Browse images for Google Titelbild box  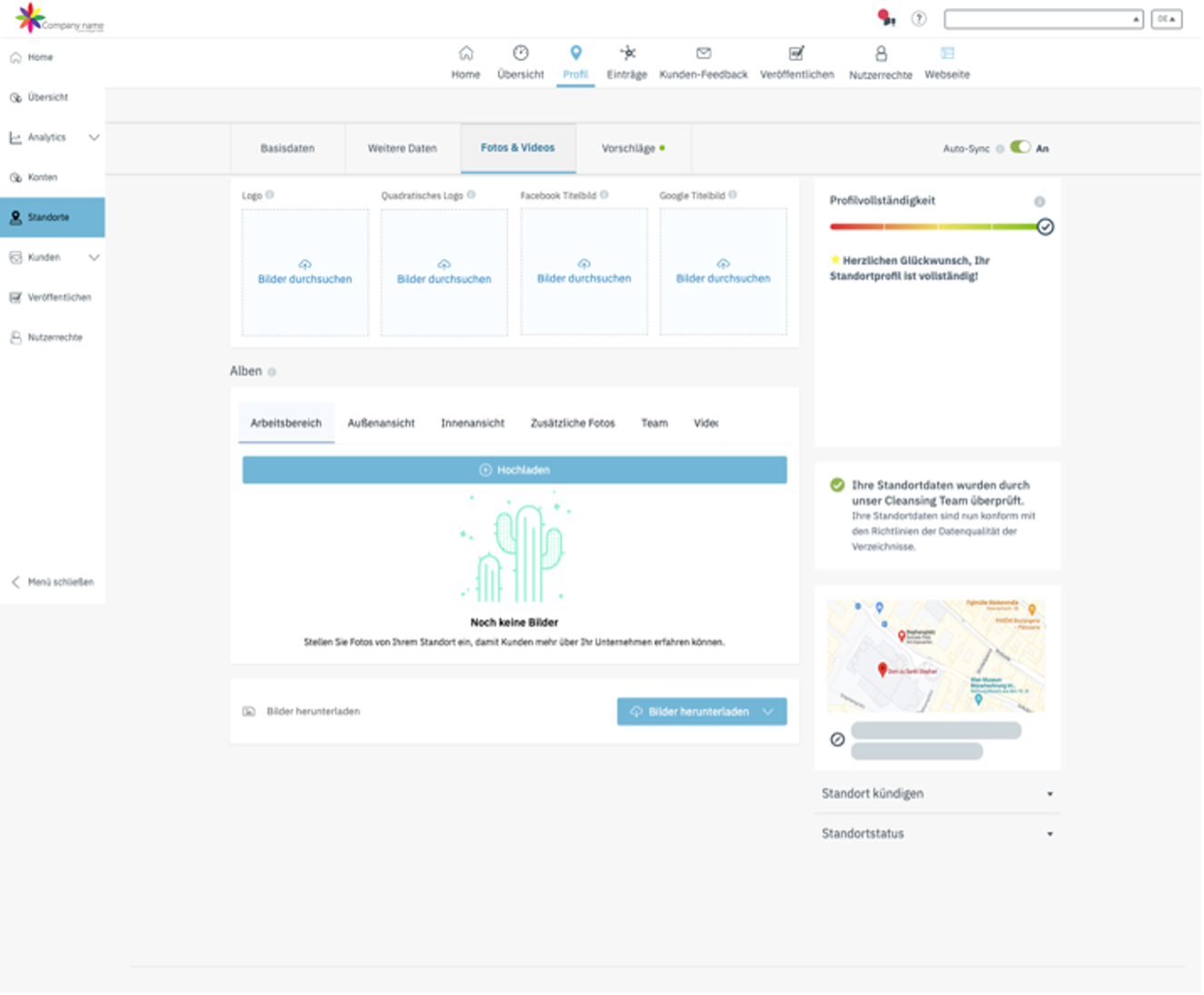click(x=725, y=272)
